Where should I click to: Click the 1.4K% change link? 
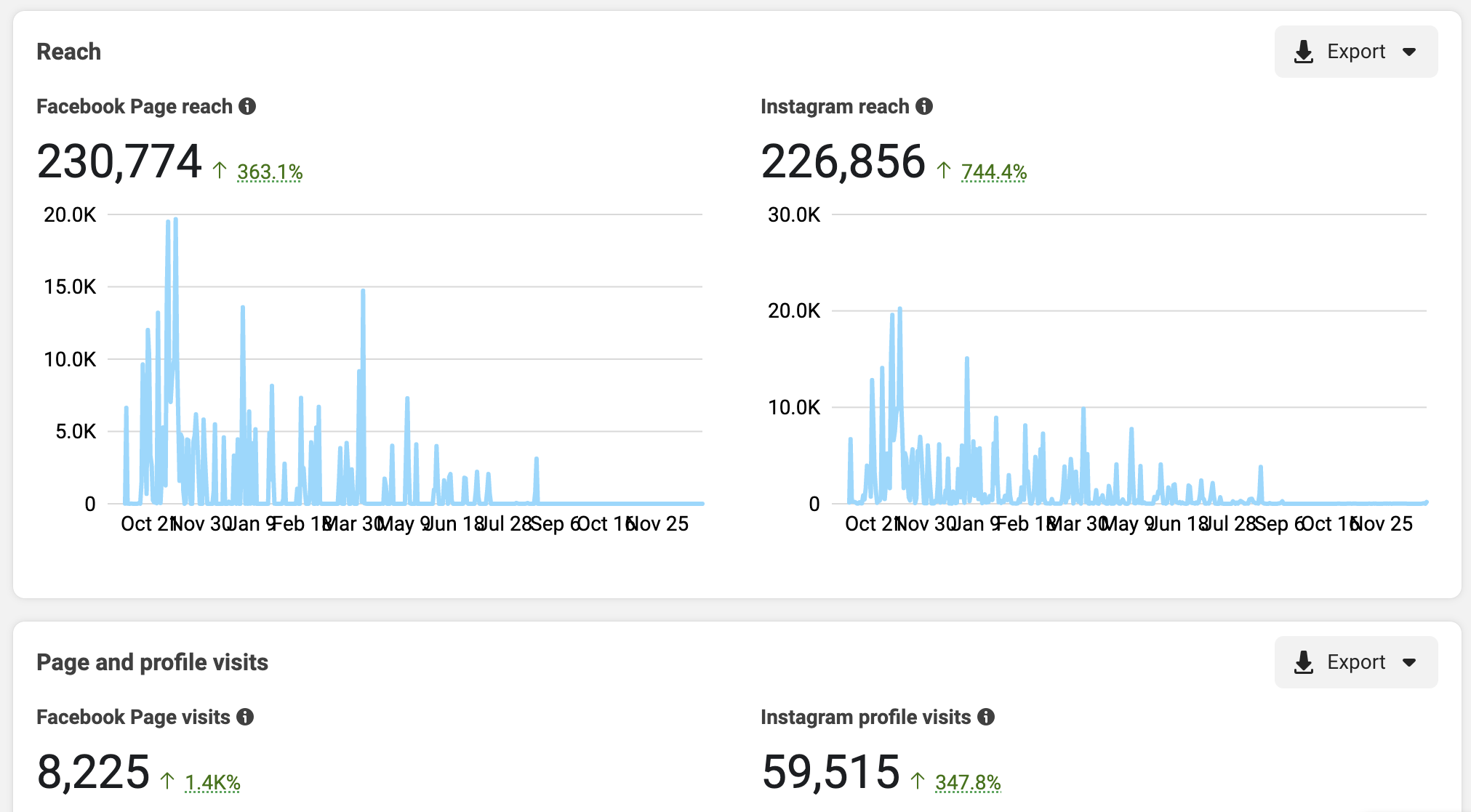click(212, 783)
